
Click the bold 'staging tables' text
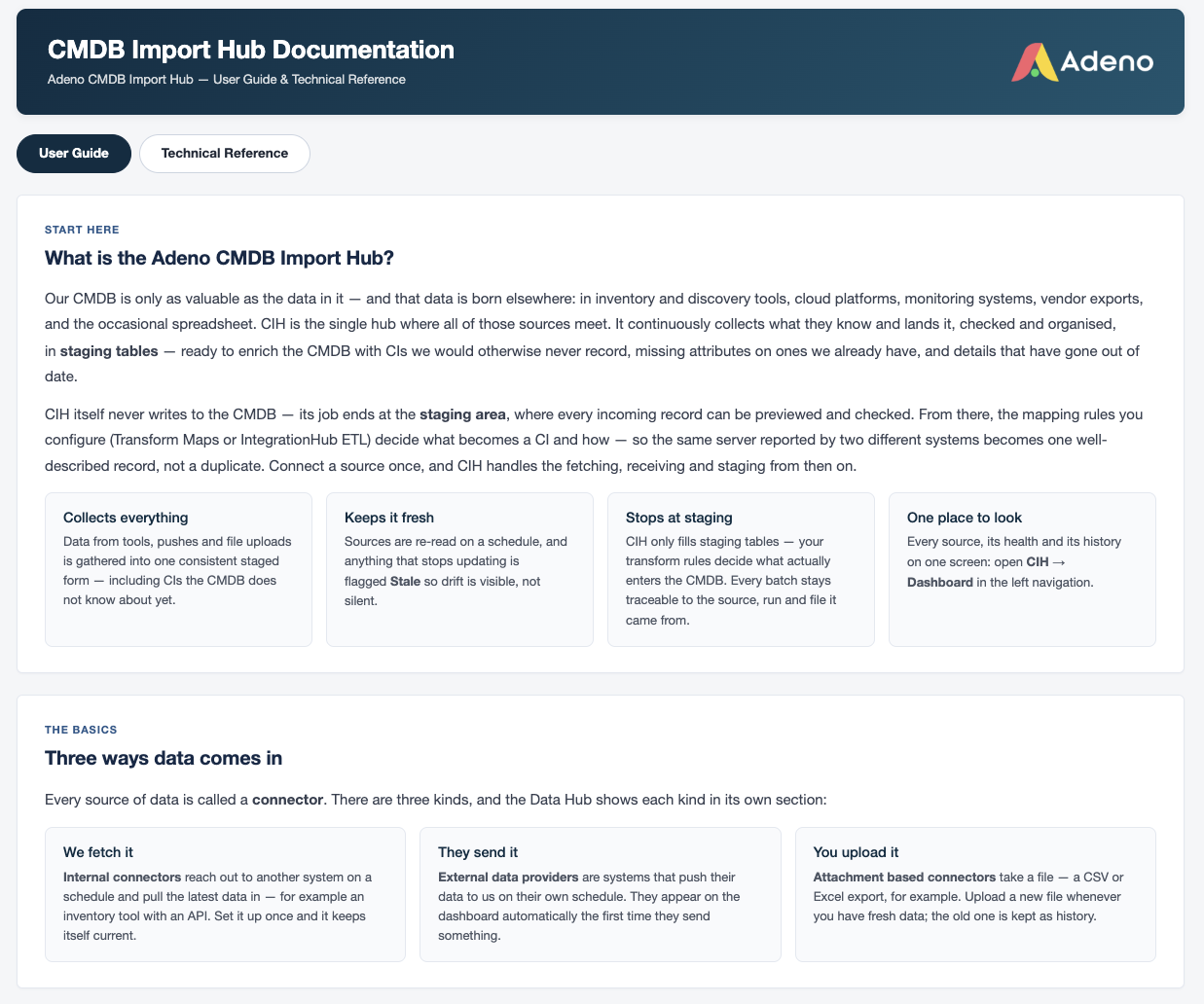109,351
